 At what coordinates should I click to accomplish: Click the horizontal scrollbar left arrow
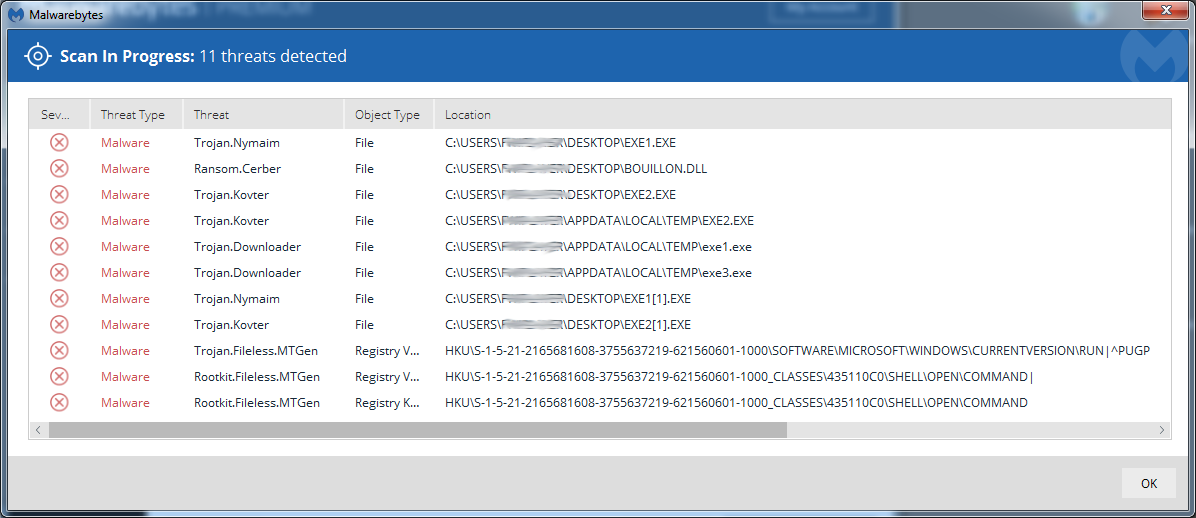click(37, 430)
